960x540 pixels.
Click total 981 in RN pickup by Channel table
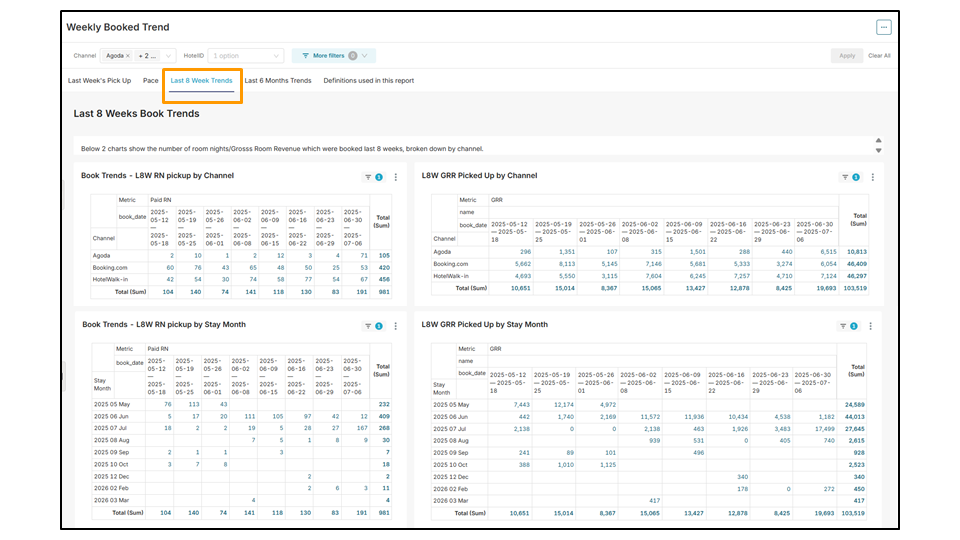384,292
